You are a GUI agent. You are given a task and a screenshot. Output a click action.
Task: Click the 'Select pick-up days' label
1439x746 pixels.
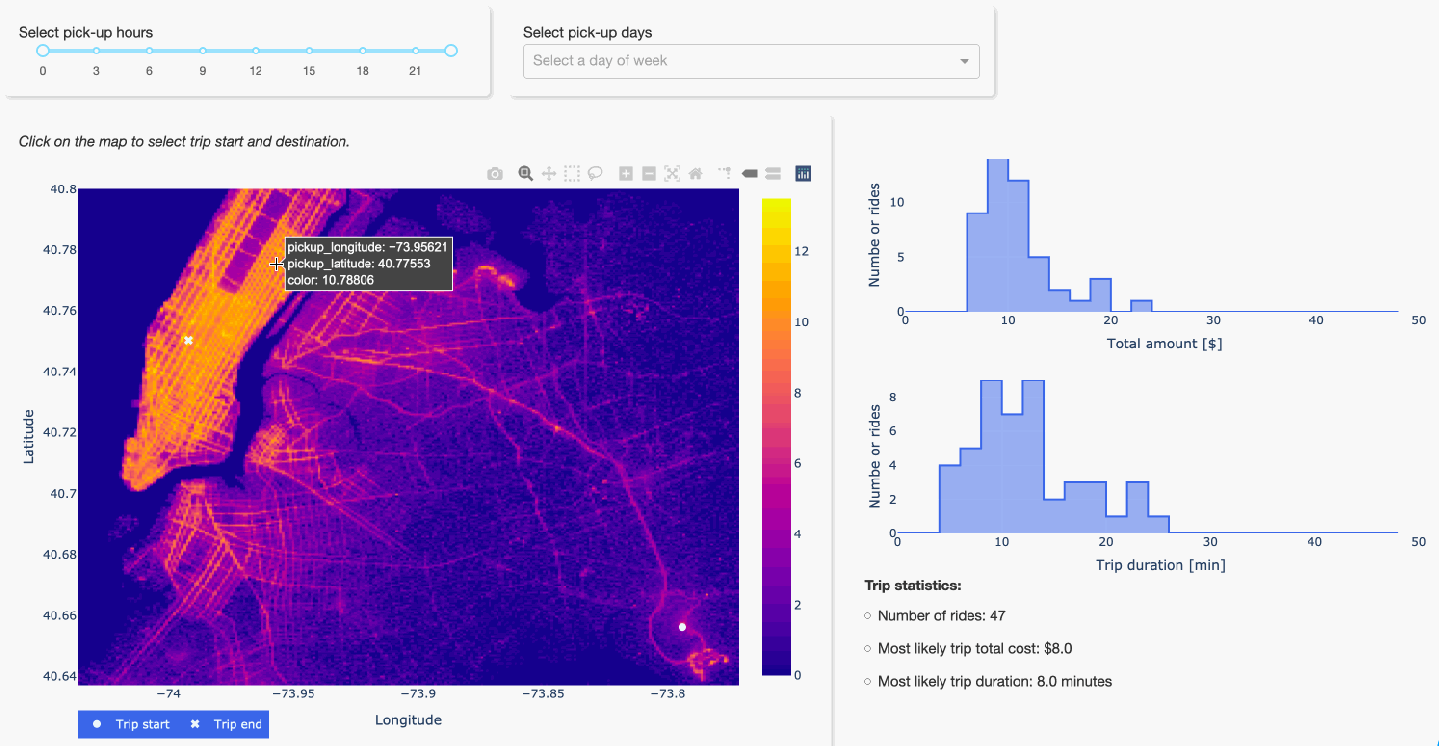[x=587, y=33]
